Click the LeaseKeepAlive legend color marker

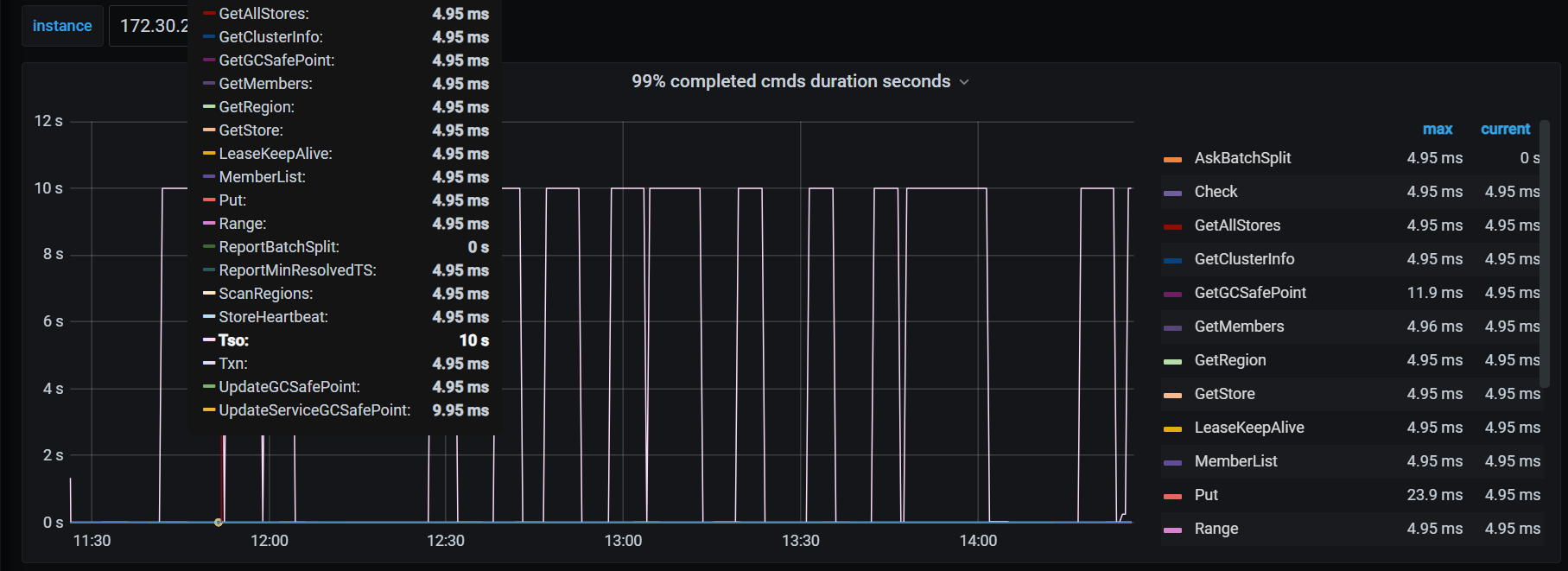click(1172, 428)
